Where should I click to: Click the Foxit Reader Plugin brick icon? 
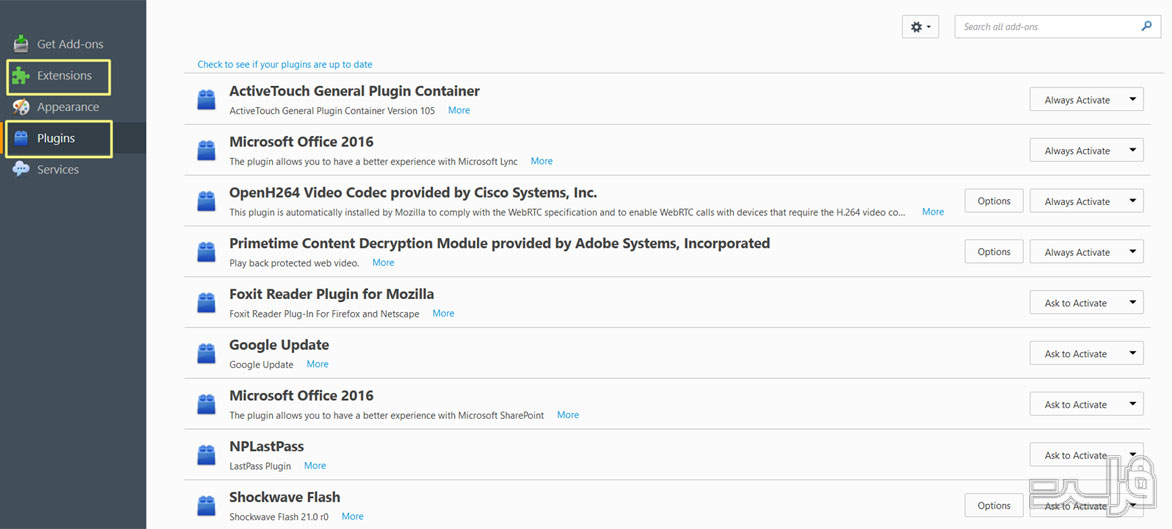[206, 303]
